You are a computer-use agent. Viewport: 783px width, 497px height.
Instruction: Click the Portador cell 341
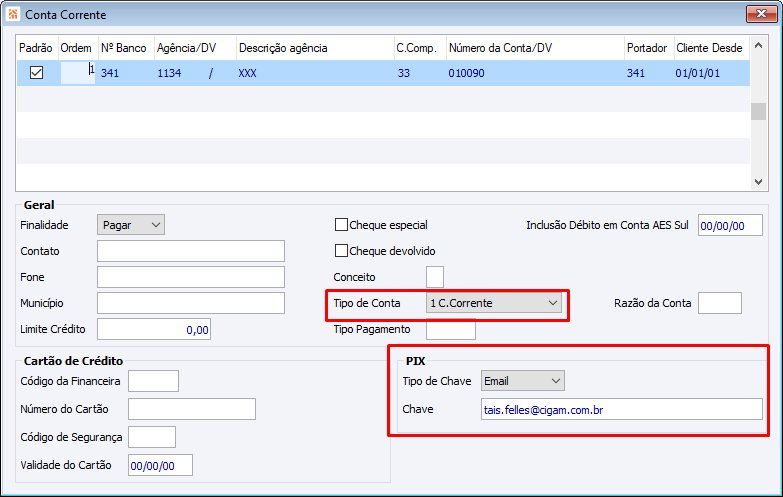pyautogui.click(x=636, y=73)
